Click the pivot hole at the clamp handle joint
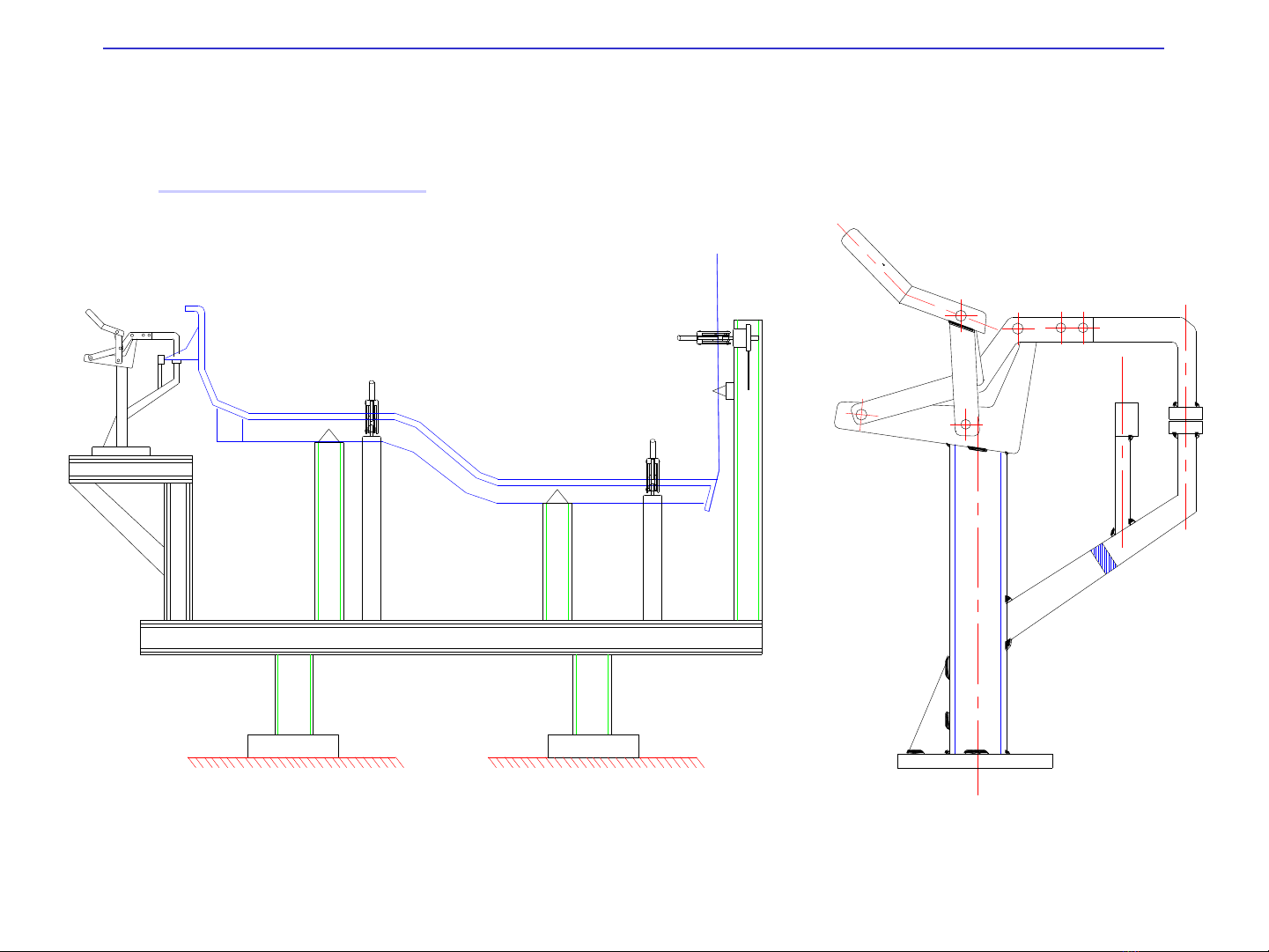1269x952 pixels. click(x=961, y=314)
